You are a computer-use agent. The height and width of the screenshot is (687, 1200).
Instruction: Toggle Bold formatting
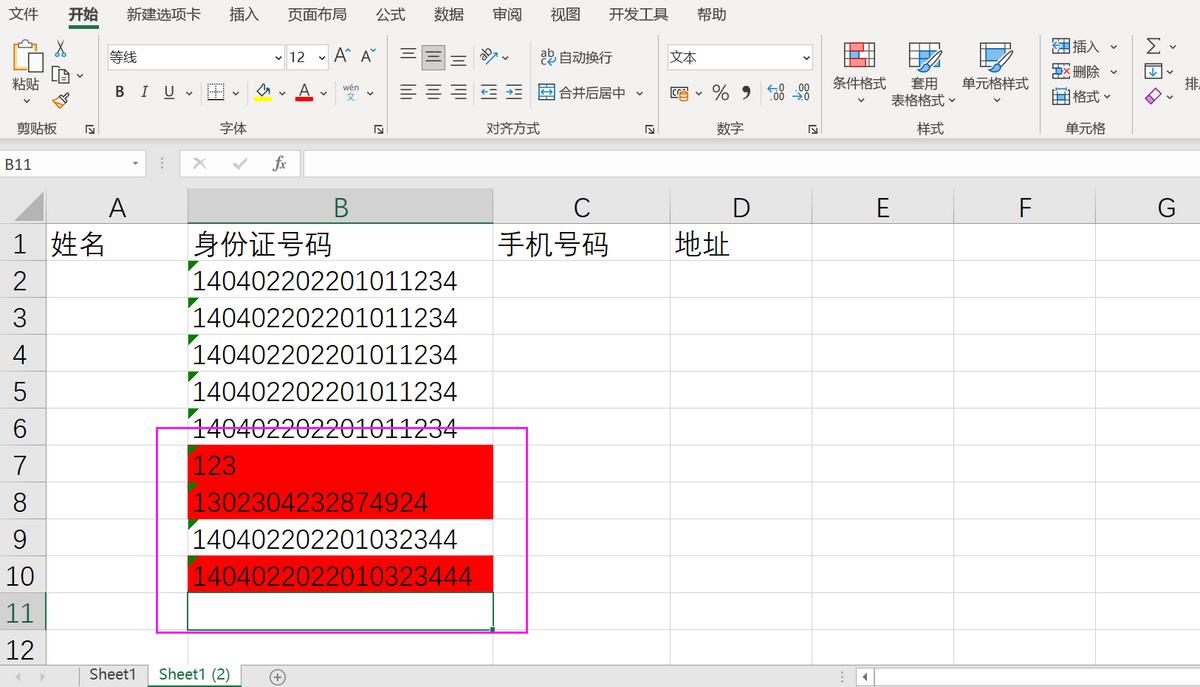pos(119,91)
